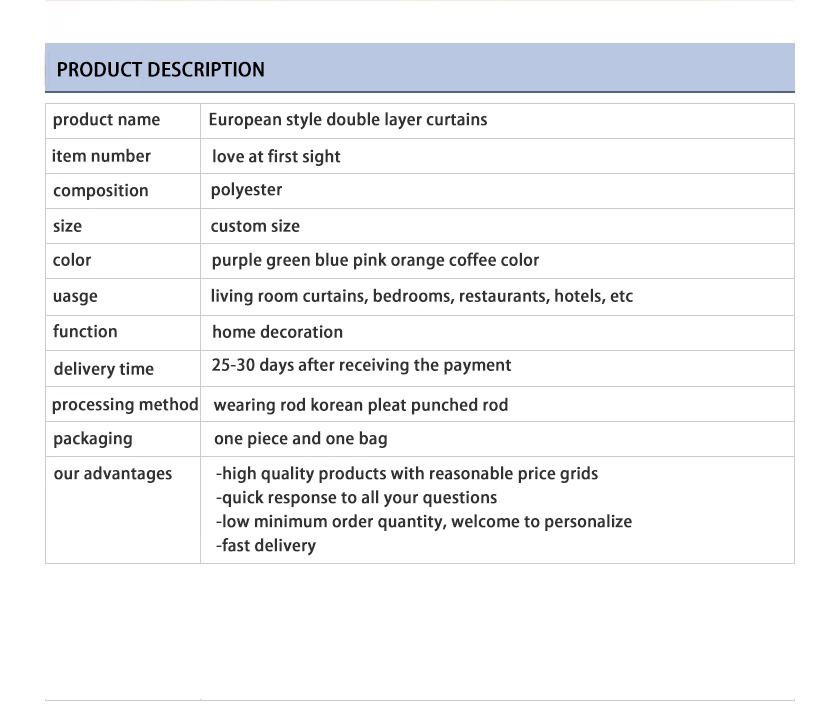Click the "our advantages" label
The image size is (839, 725).
click(112, 474)
